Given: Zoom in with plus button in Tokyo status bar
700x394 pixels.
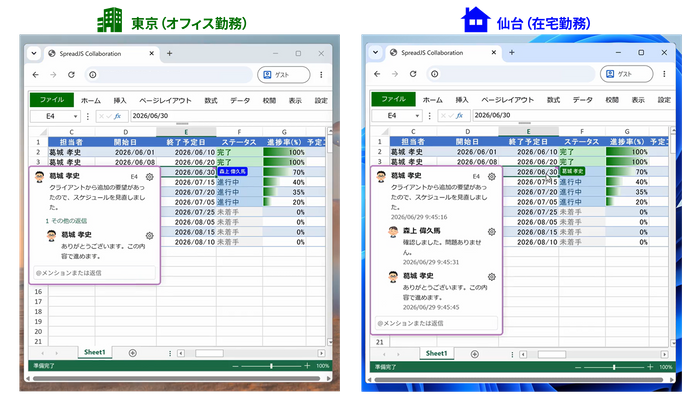Looking at the screenshot, I should tap(307, 366).
